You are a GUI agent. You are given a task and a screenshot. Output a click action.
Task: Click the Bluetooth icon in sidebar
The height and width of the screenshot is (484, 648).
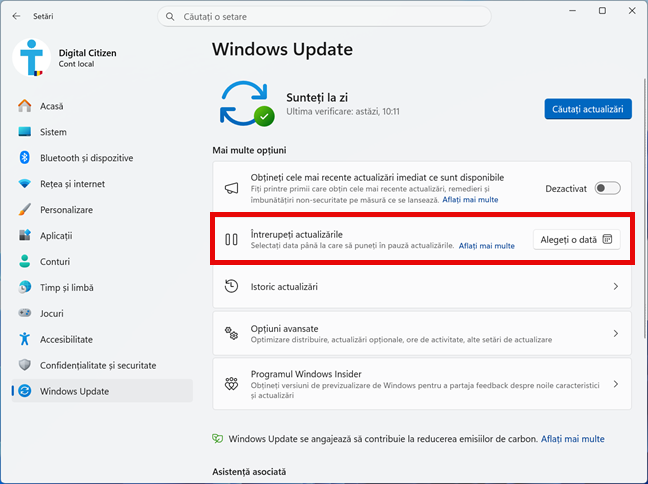pyautogui.click(x=25, y=157)
